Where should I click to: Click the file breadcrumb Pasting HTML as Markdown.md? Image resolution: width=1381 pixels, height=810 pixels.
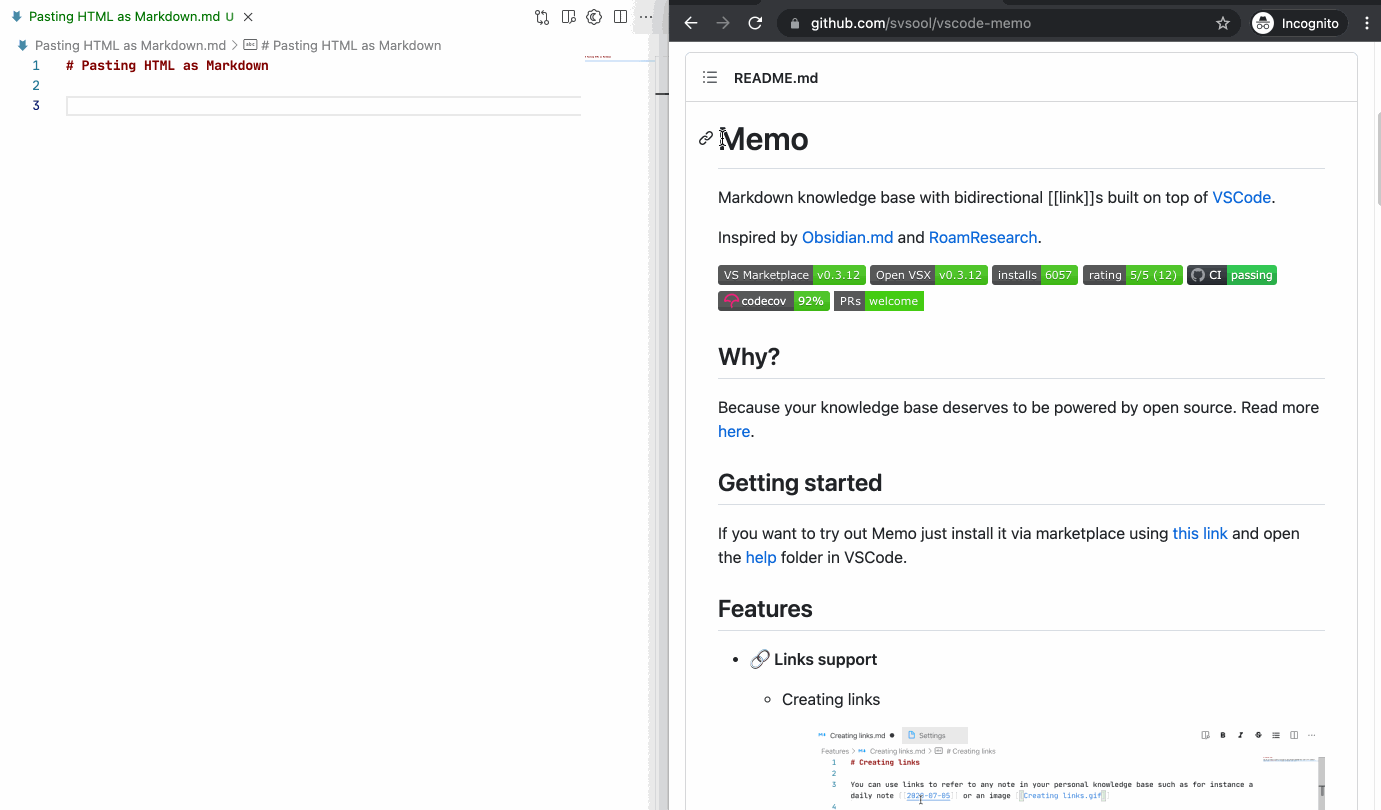[130, 45]
